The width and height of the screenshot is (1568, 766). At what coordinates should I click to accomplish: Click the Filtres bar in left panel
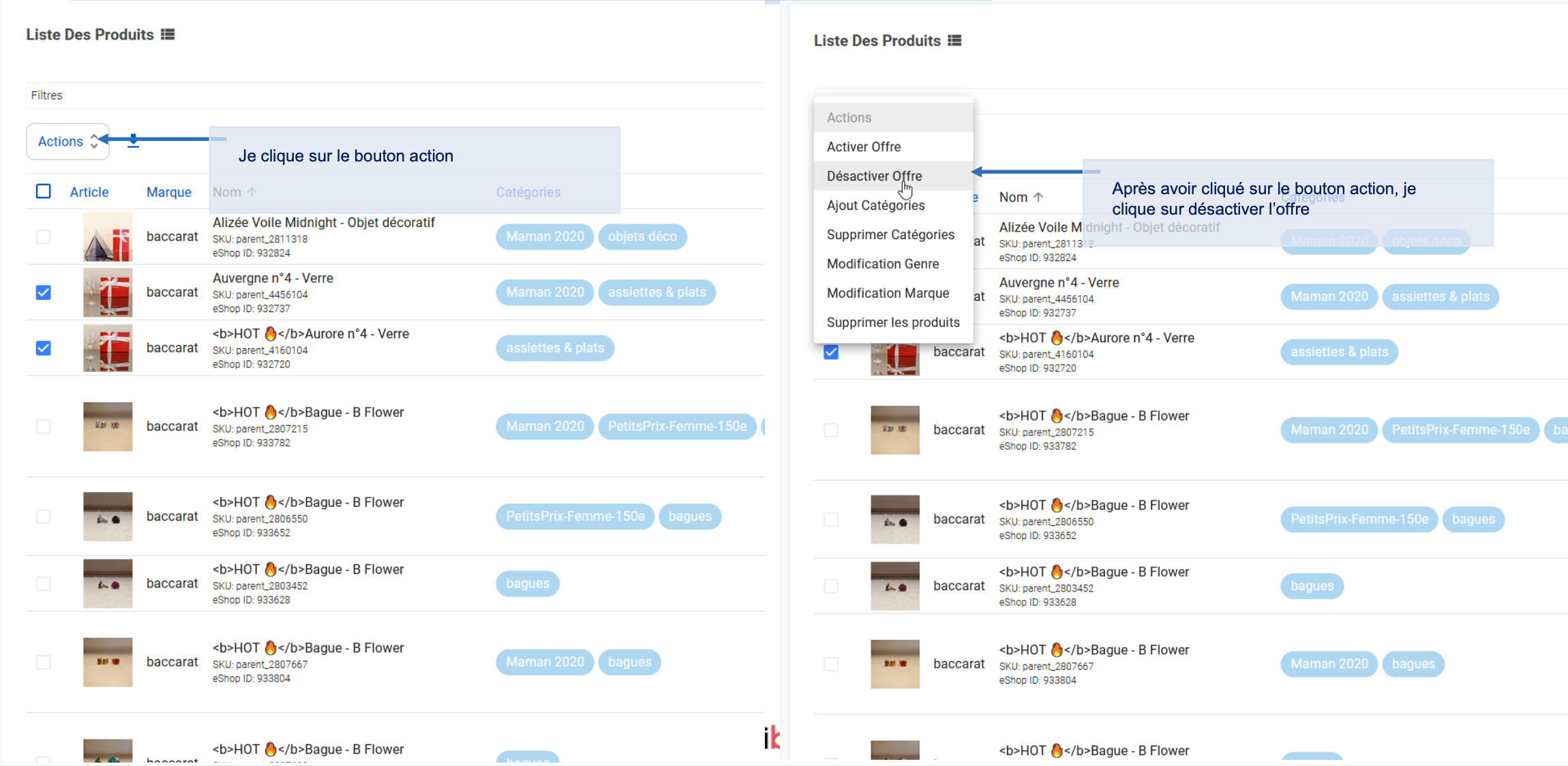[395, 95]
